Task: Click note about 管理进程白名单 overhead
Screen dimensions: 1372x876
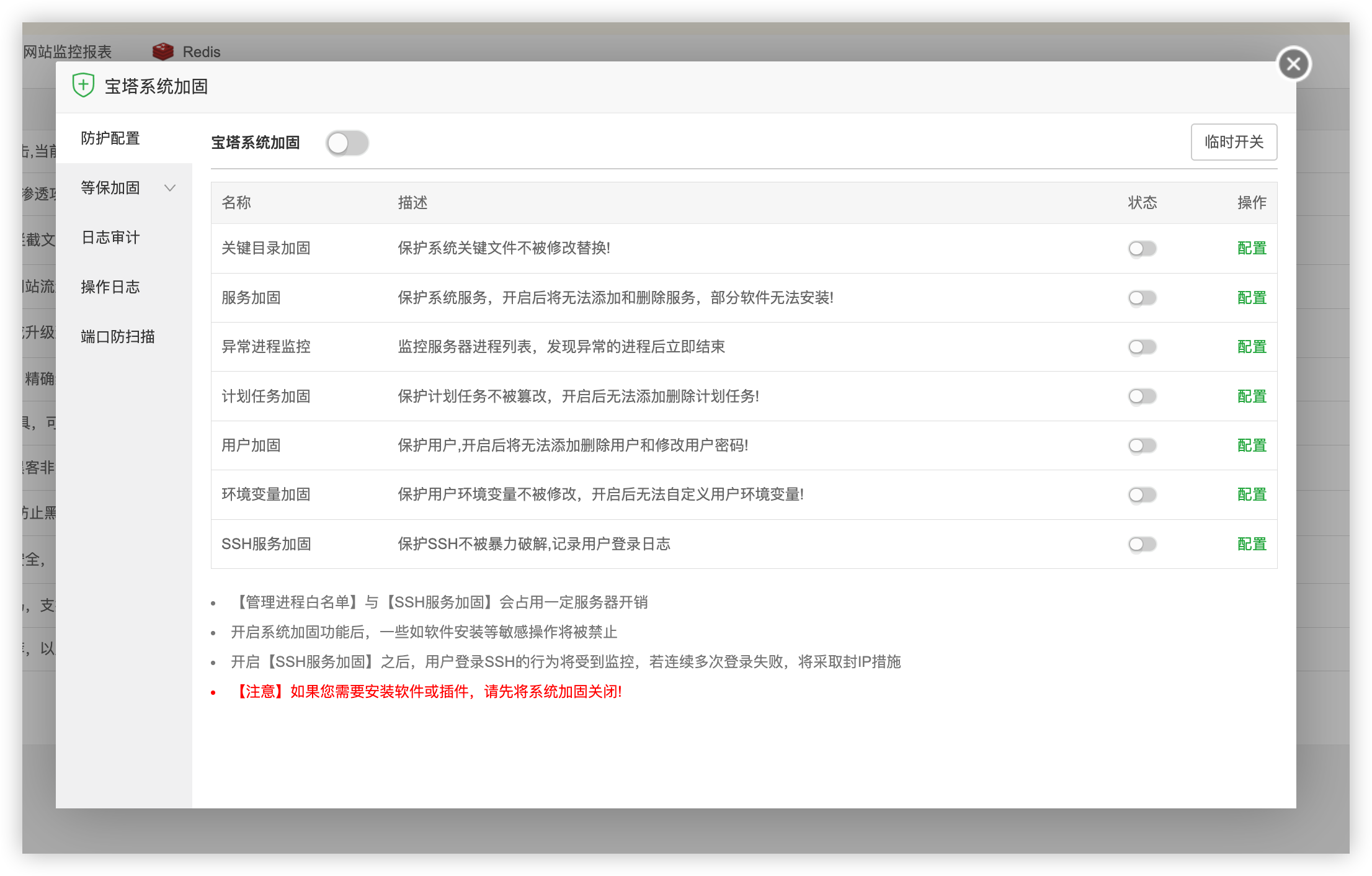Action: (440, 602)
